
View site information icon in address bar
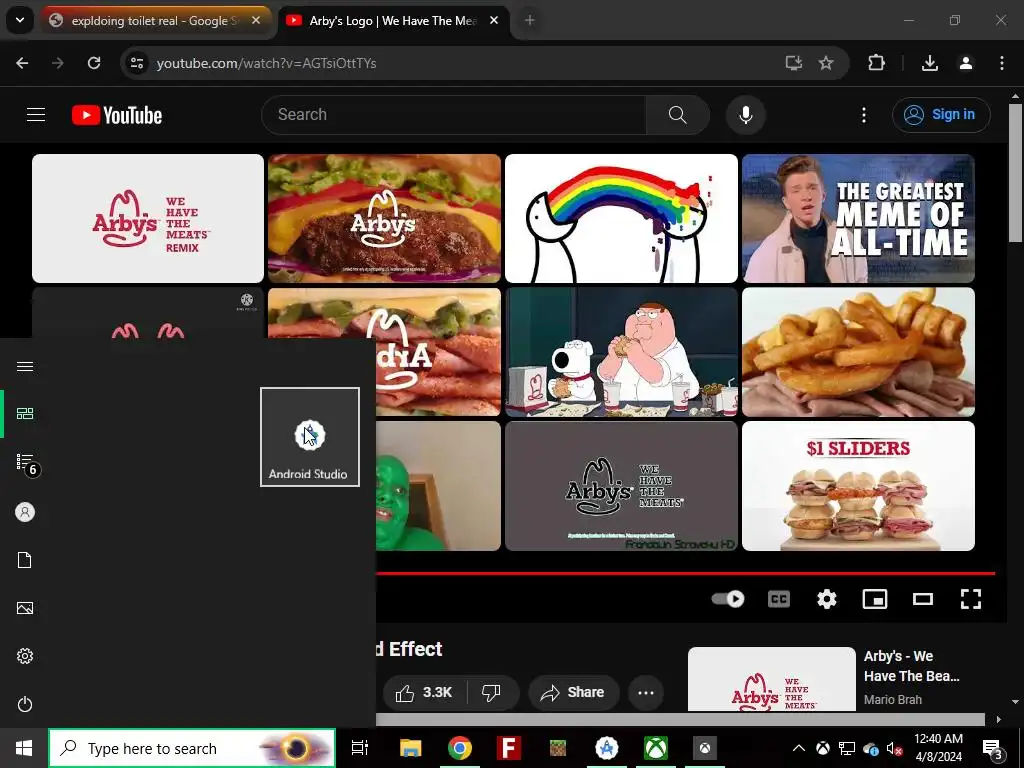click(x=137, y=63)
